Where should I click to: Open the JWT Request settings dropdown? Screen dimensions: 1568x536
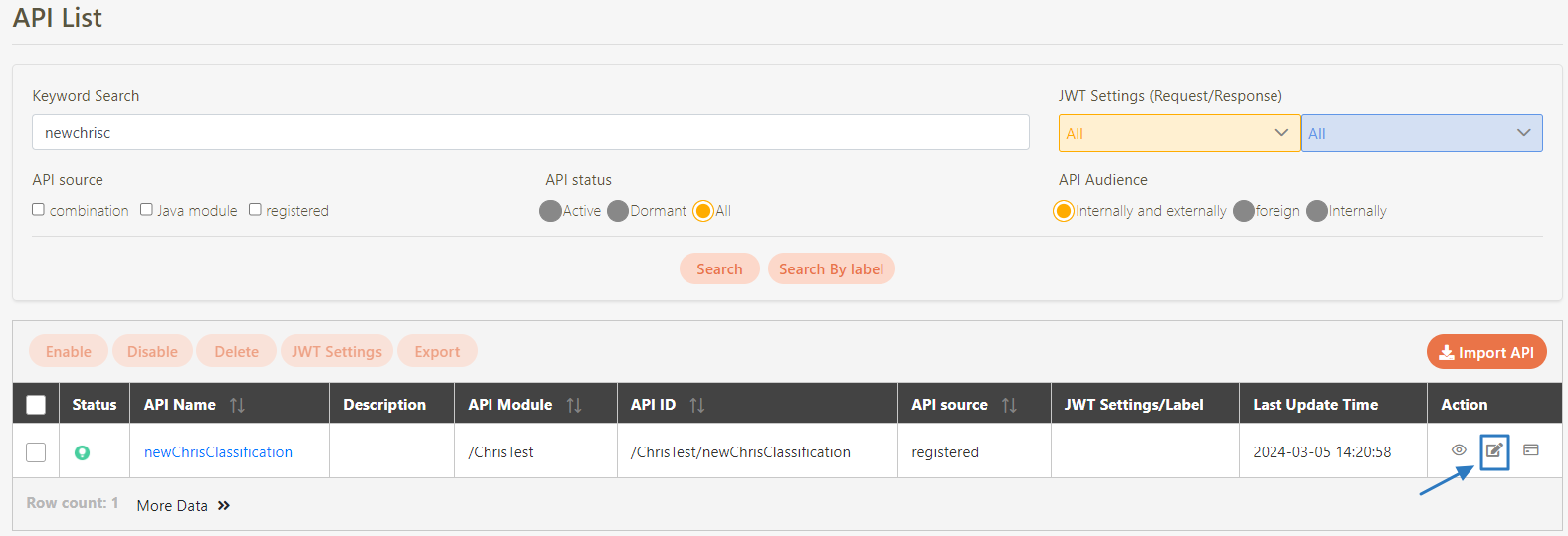click(x=1178, y=133)
